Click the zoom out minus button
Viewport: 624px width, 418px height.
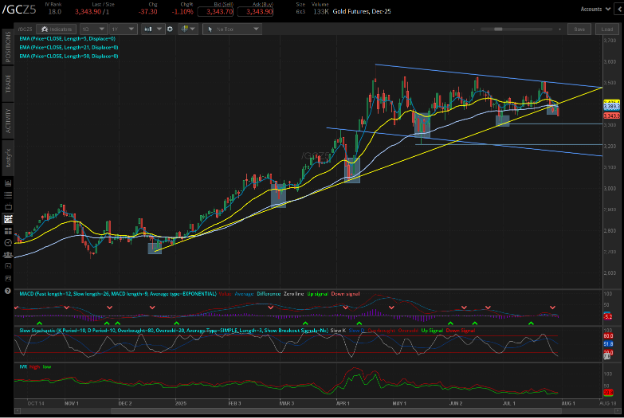[x=474, y=29]
